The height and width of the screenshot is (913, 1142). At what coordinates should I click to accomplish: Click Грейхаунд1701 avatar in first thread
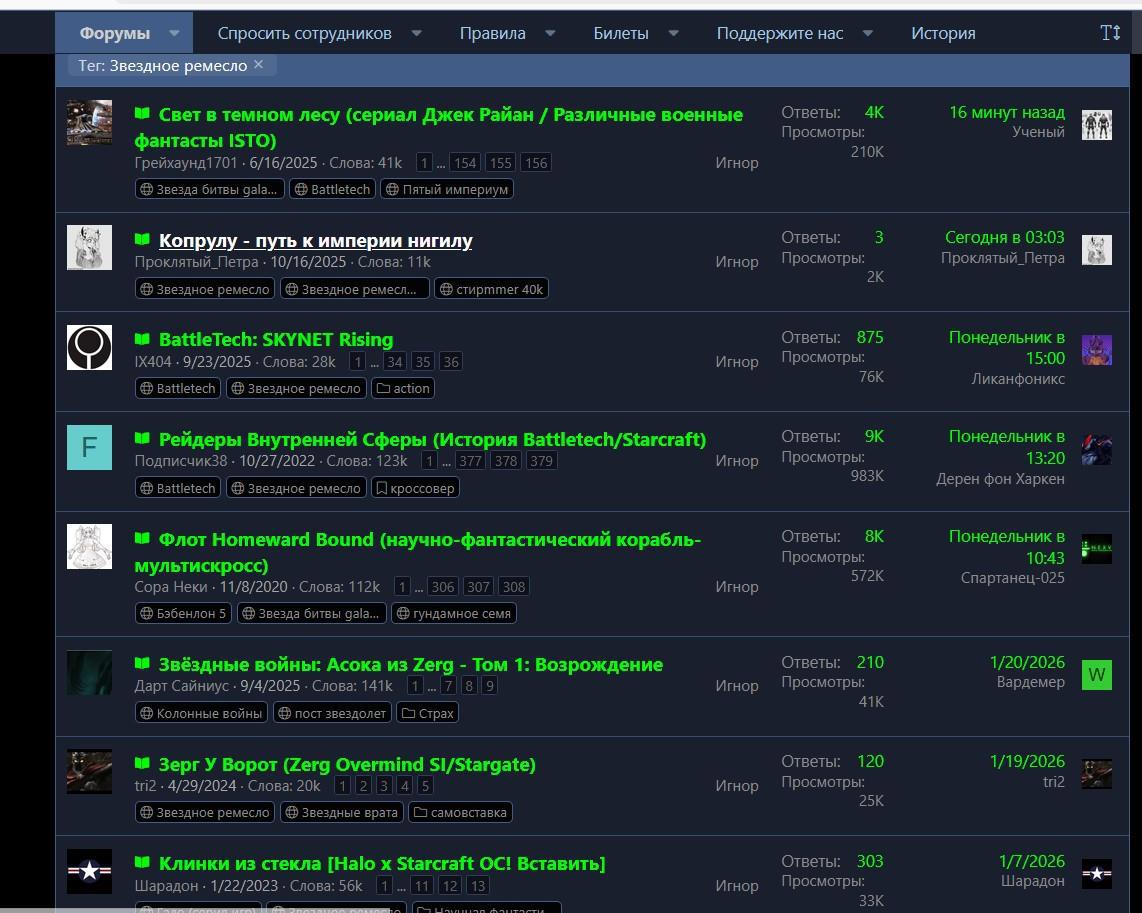click(x=89, y=123)
